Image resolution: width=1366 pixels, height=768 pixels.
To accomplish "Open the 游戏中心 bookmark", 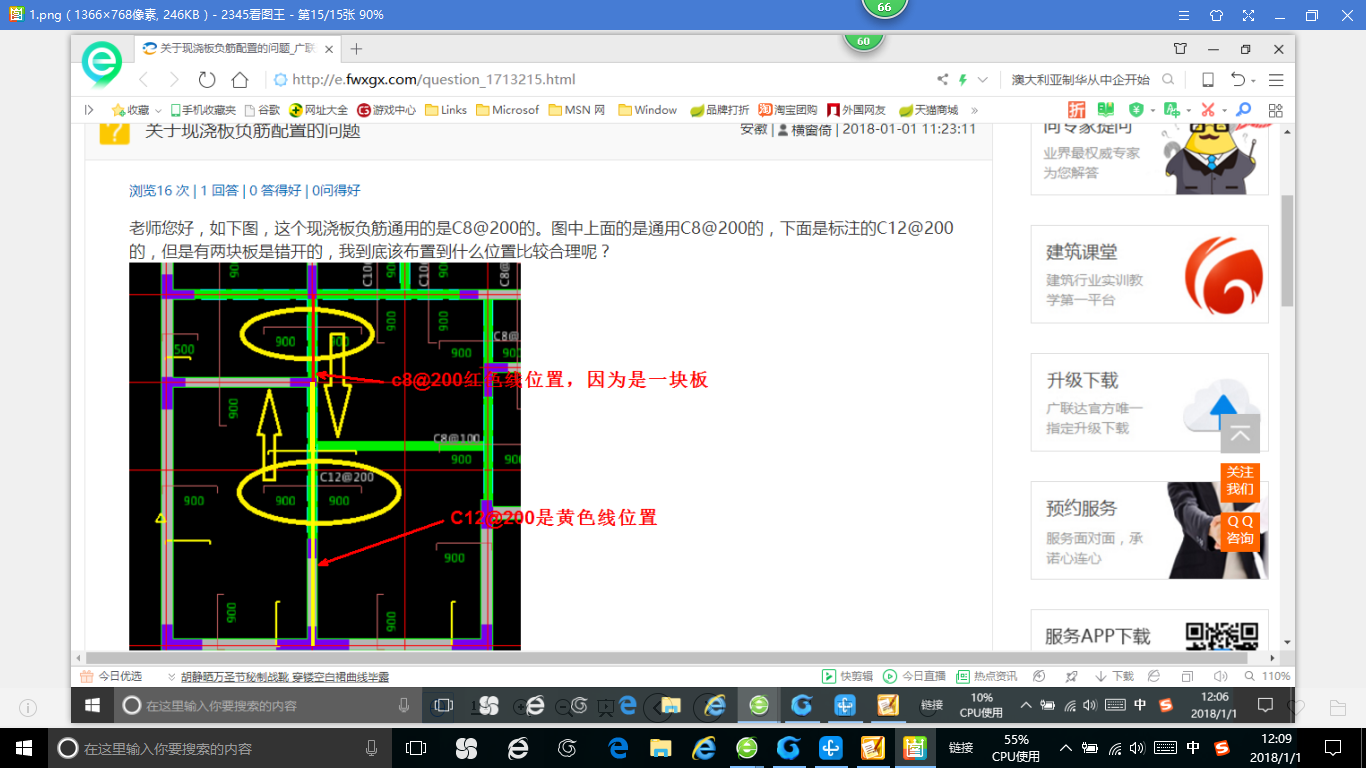I will pos(387,110).
